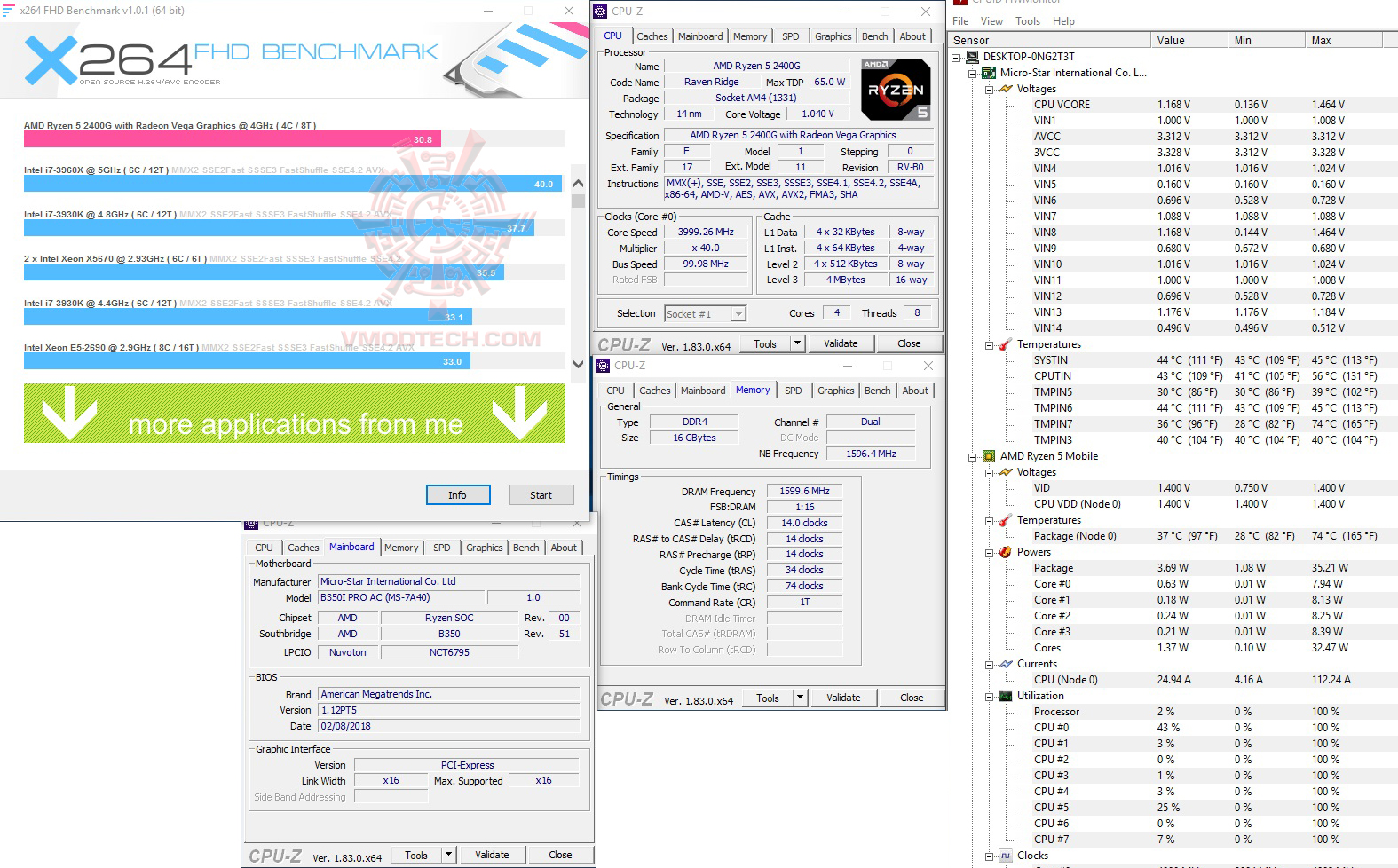The height and width of the screenshot is (868, 1398).
Task: Open the View menu in HWMonitor
Action: tap(991, 21)
